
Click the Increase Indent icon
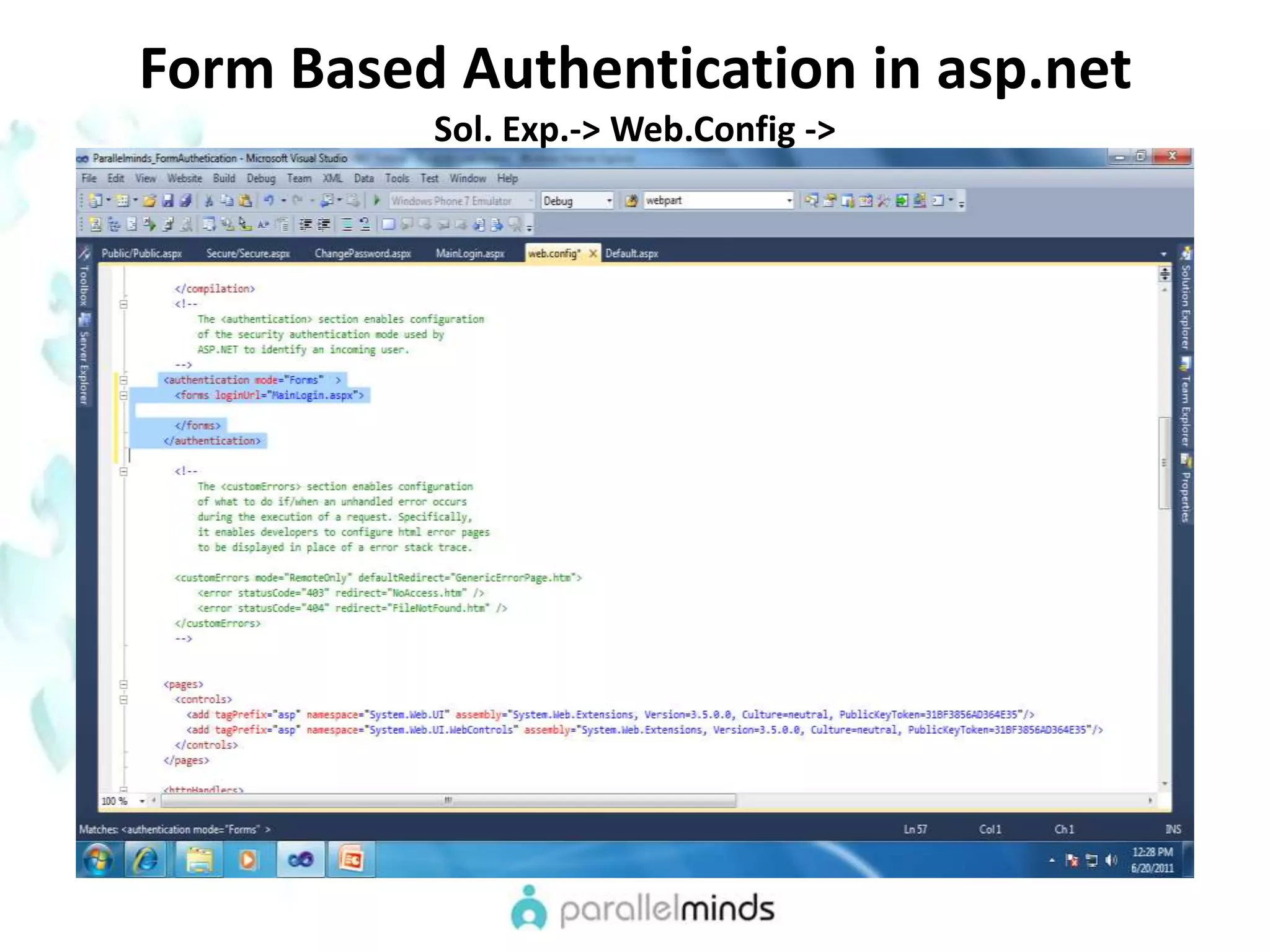[x=323, y=224]
